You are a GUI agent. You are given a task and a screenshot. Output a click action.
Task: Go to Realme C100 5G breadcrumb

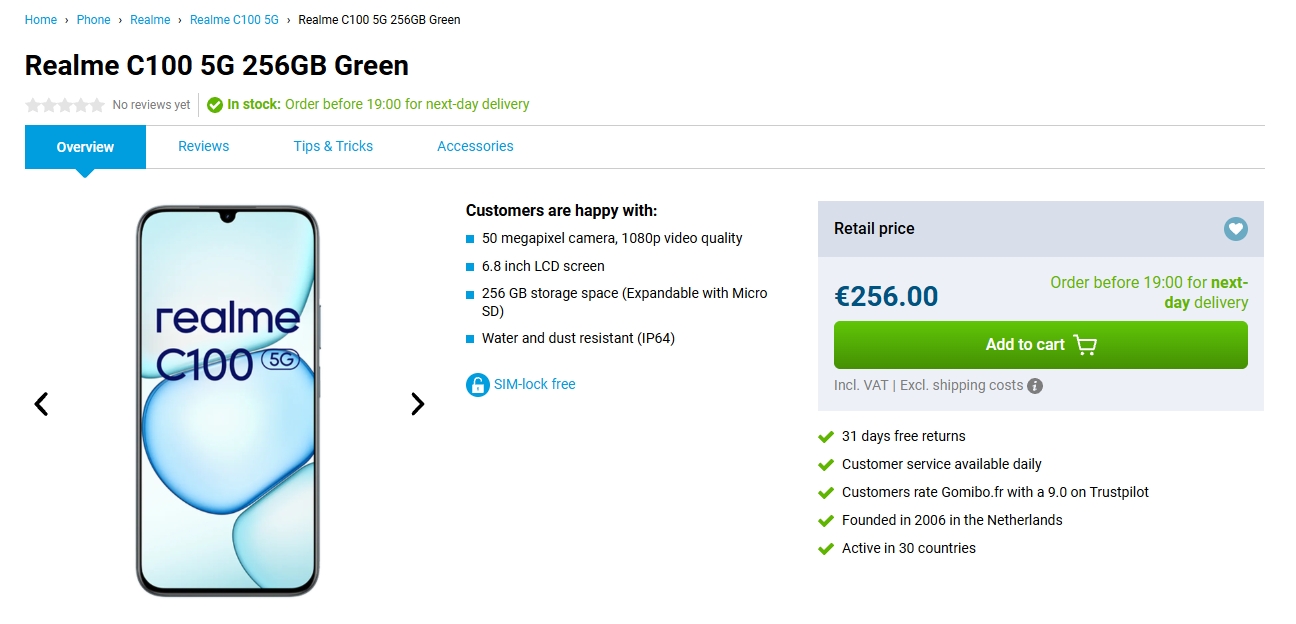(x=234, y=20)
